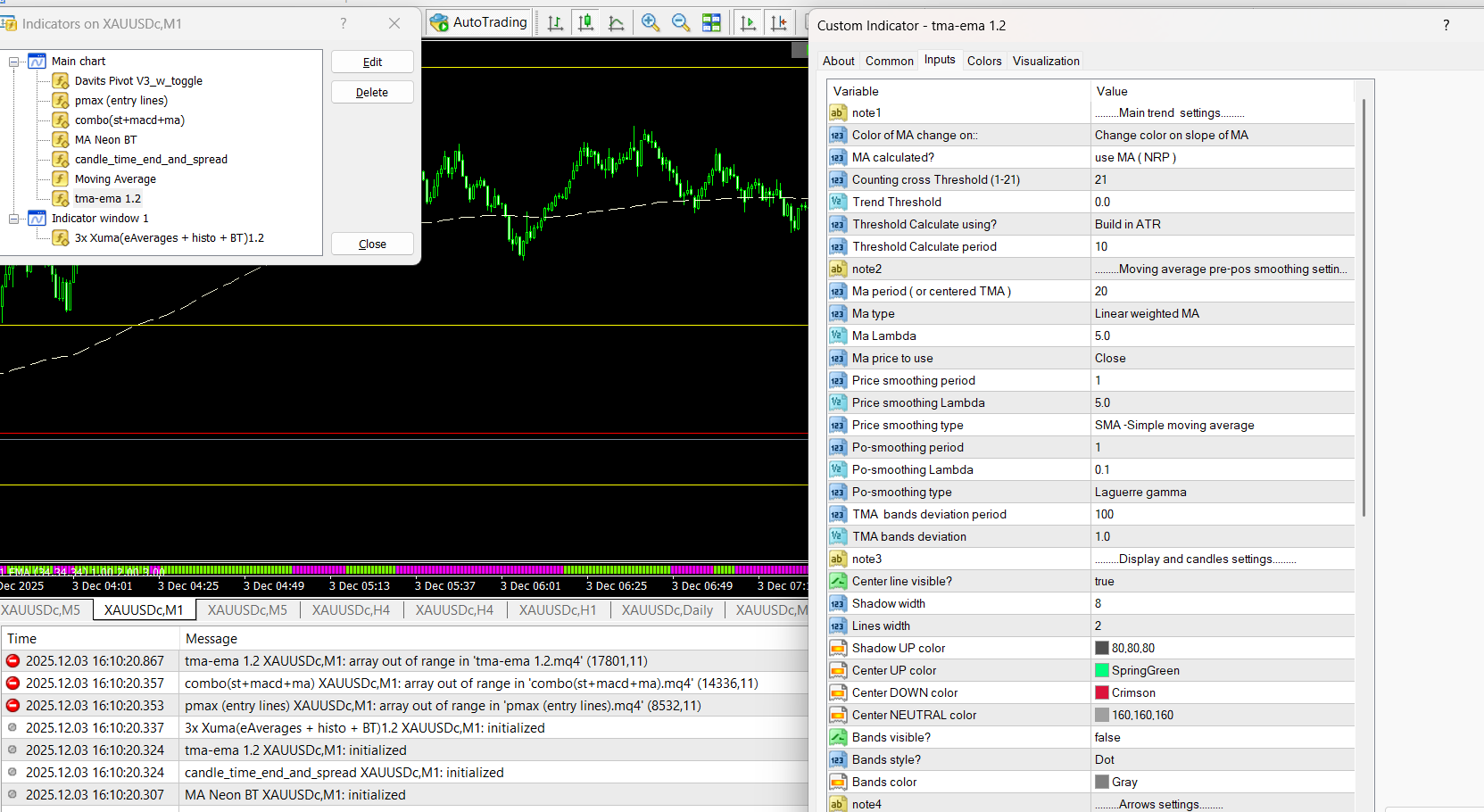The image size is (1484, 812).
Task: Tile chart windows using toolbar icon
Action: 711,23
